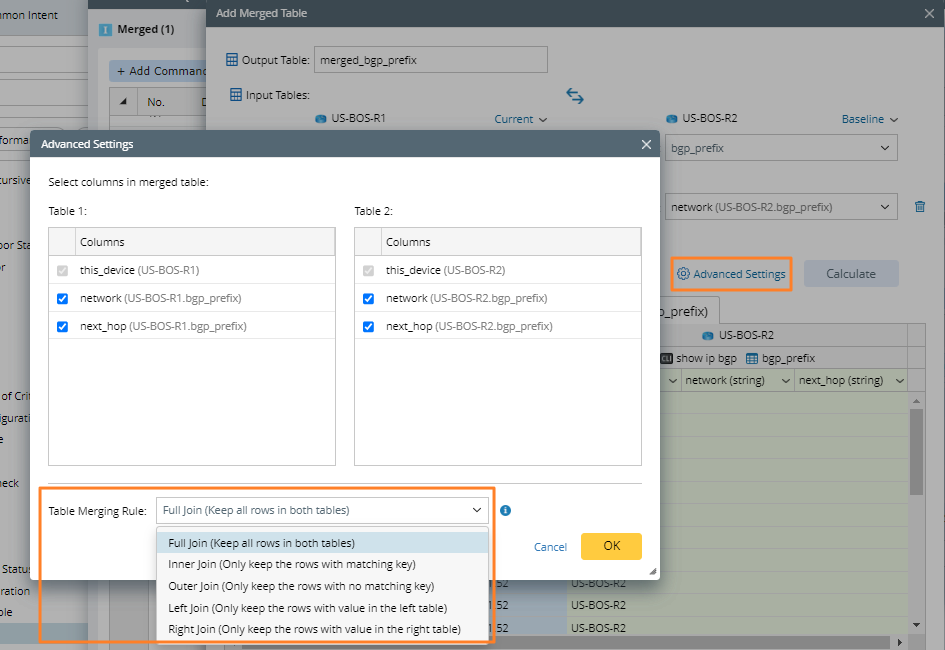Click the Cancel link in Advanced Settings
945x650 pixels.
[x=550, y=547]
